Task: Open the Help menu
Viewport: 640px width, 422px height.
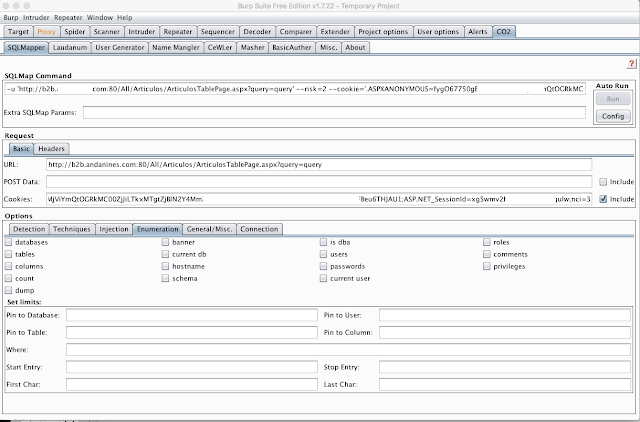Action: 124,18
